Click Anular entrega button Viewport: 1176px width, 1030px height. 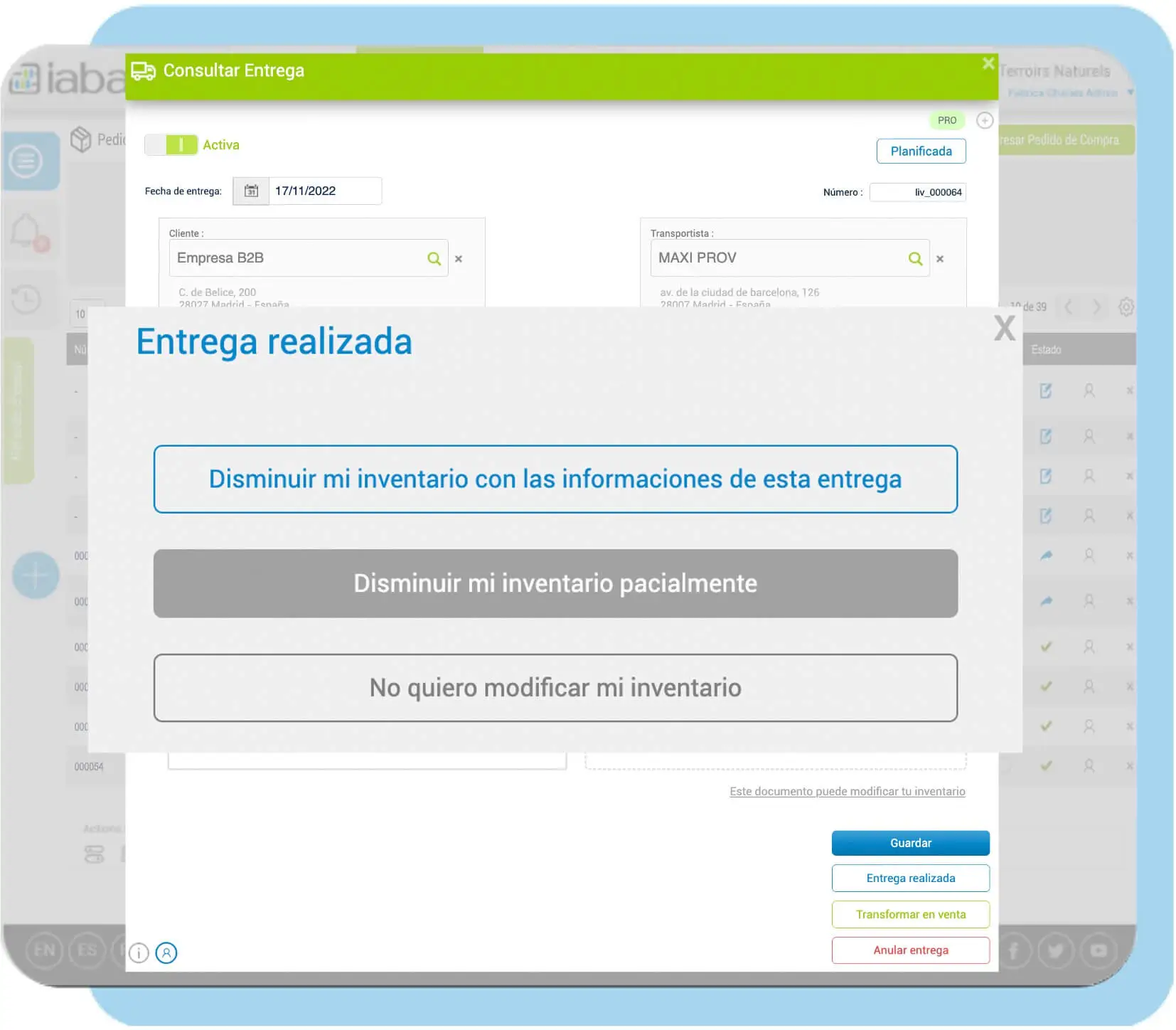coord(911,950)
